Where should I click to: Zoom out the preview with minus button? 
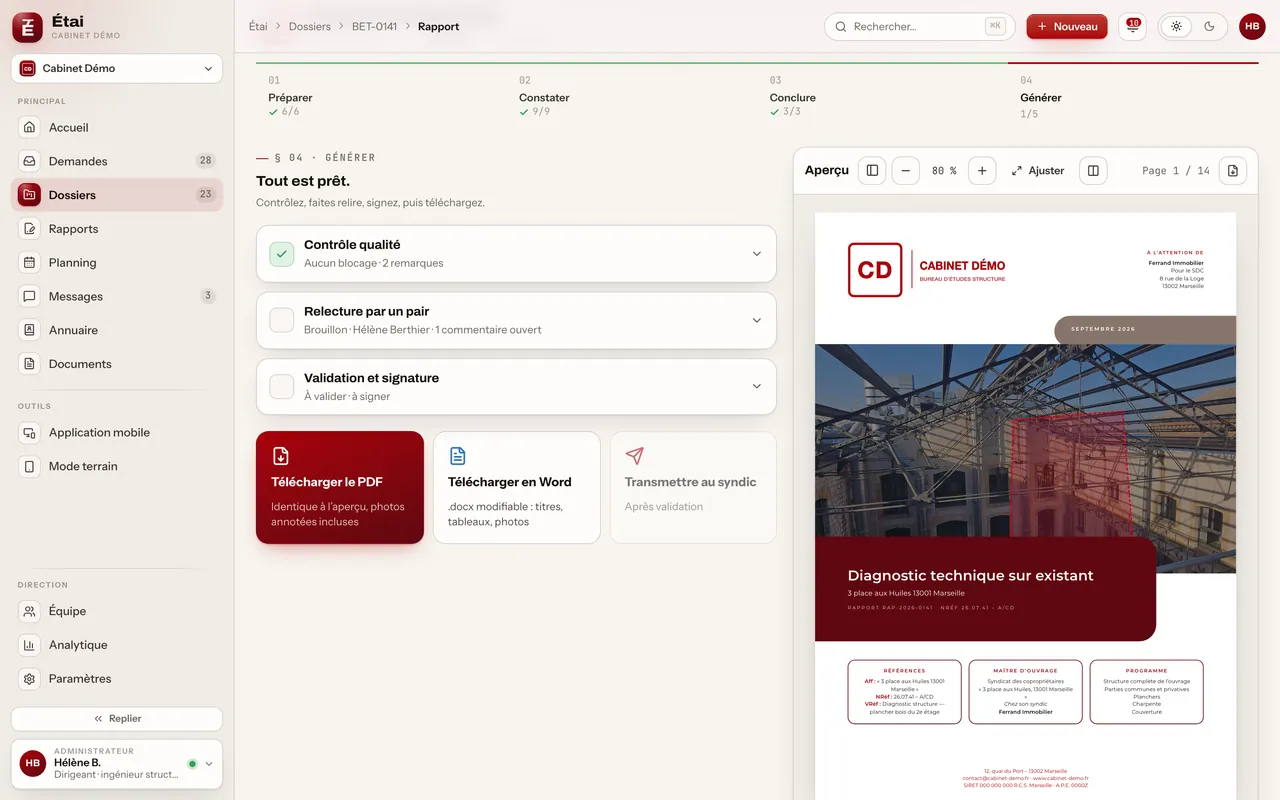point(905,171)
